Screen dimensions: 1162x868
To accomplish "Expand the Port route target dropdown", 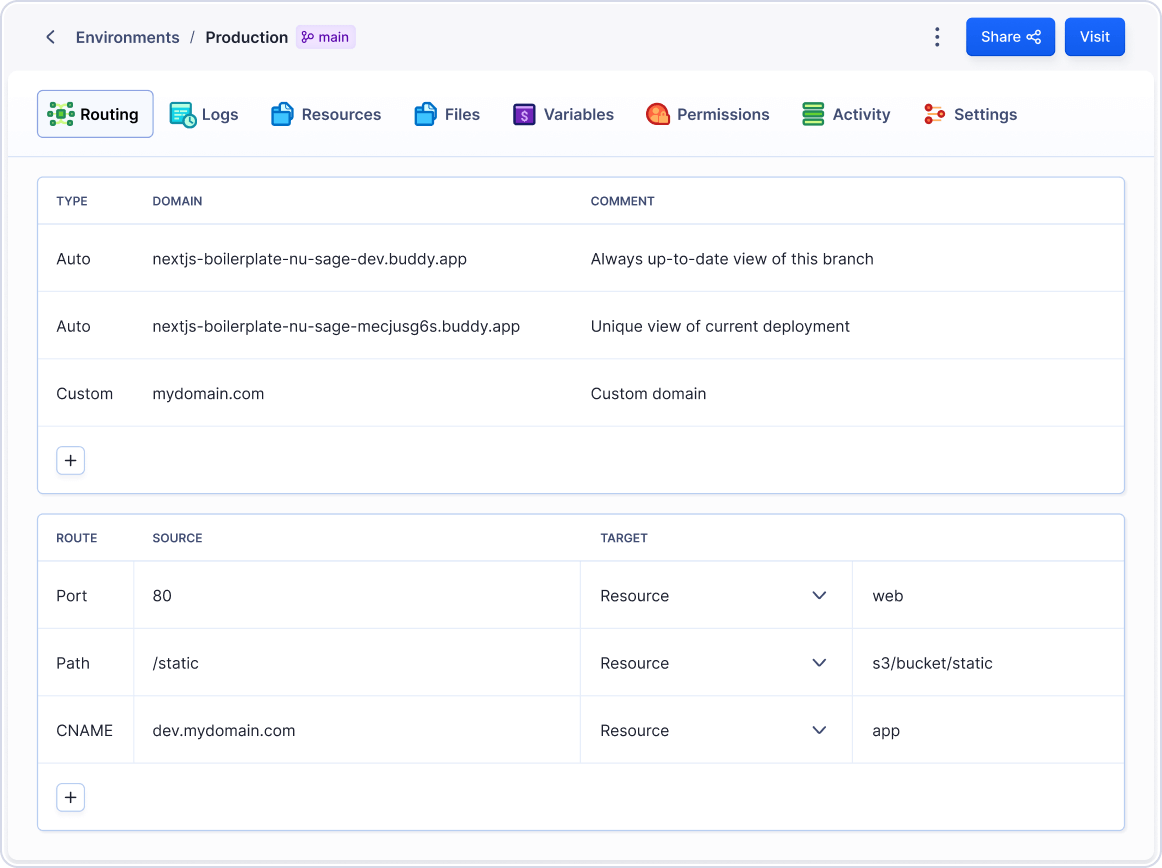I will click(819, 596).
